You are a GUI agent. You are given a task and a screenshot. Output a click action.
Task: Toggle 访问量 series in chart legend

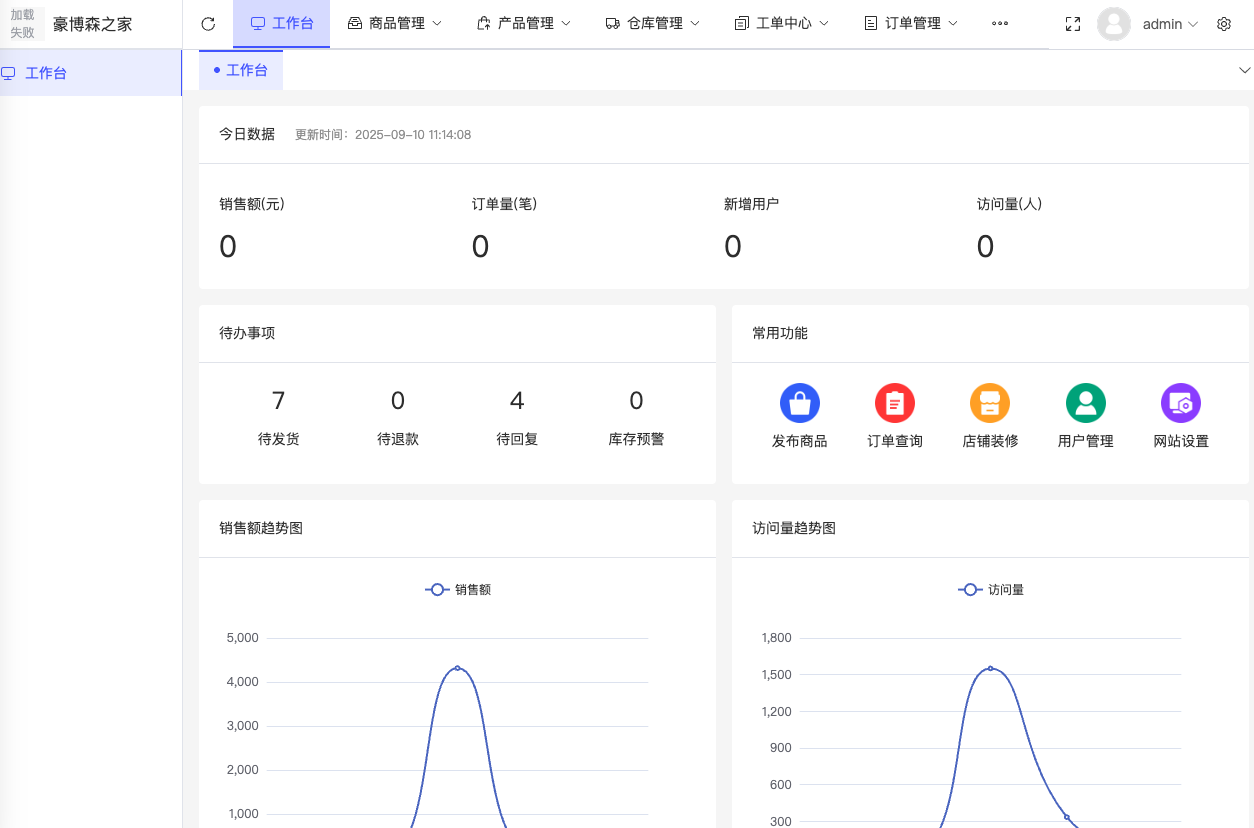991,590
